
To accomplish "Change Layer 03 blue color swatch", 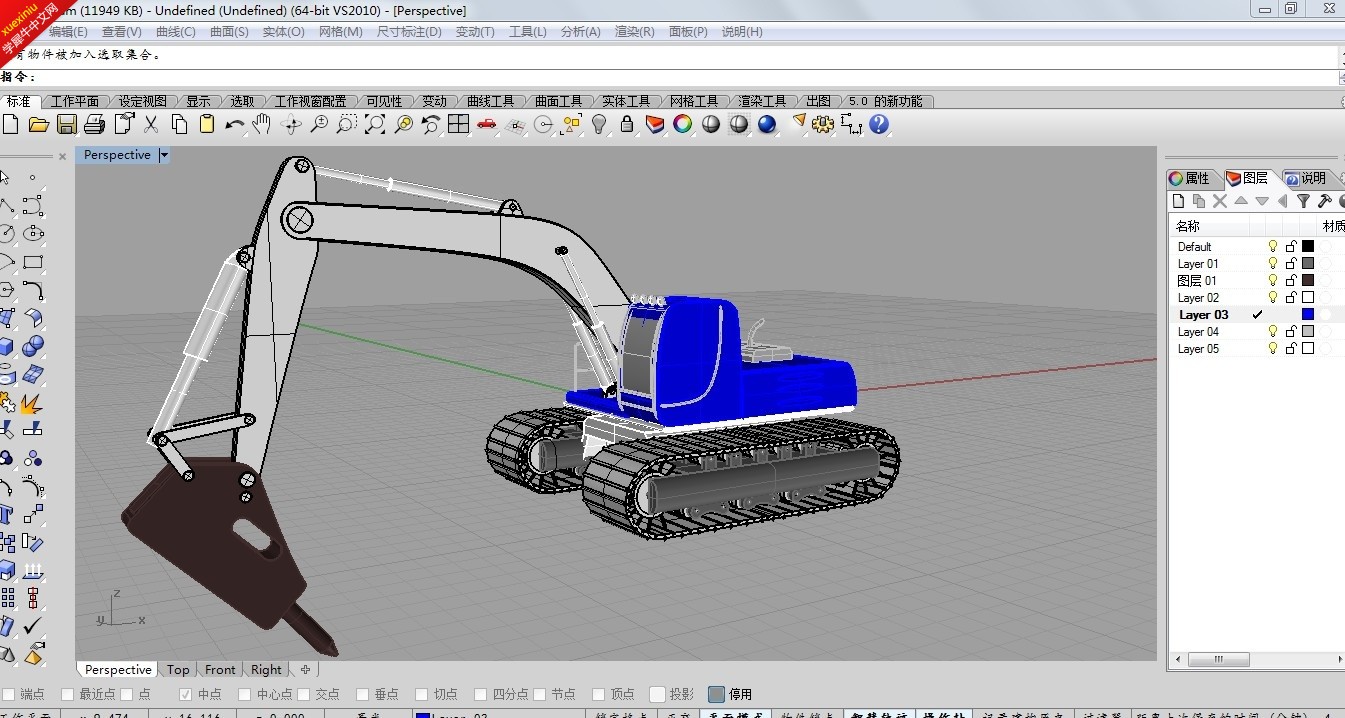I will point(1308,314).
